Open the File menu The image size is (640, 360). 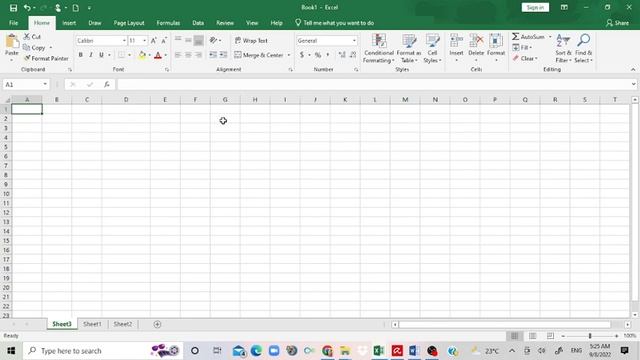(13, 23)
